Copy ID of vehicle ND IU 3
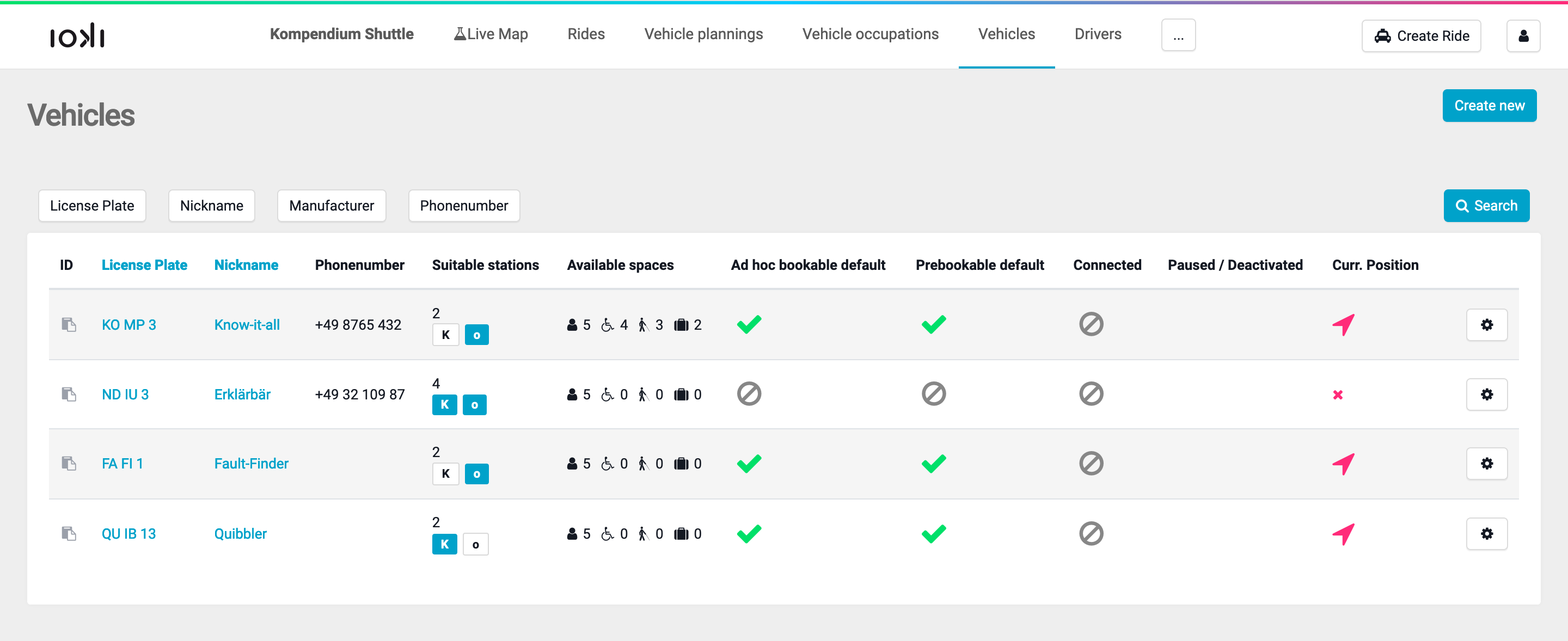Viewport: 1568px width, 641px height. [69, 394]
